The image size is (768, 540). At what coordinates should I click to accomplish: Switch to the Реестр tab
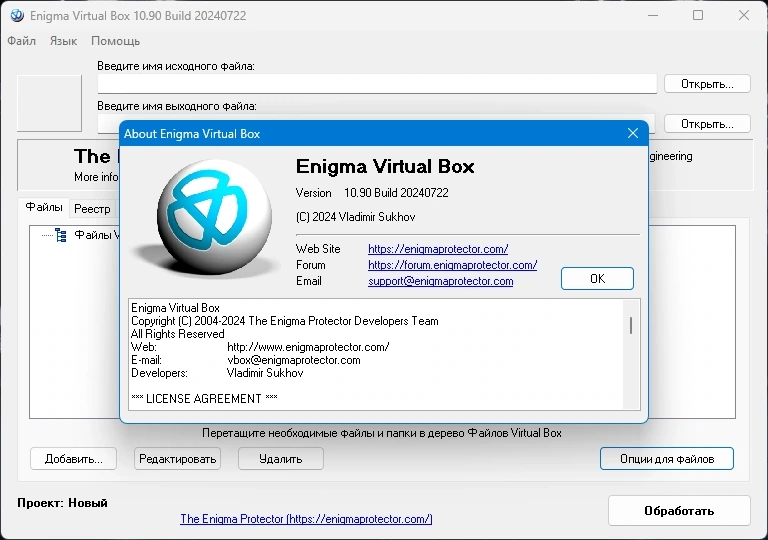point(92,209)
